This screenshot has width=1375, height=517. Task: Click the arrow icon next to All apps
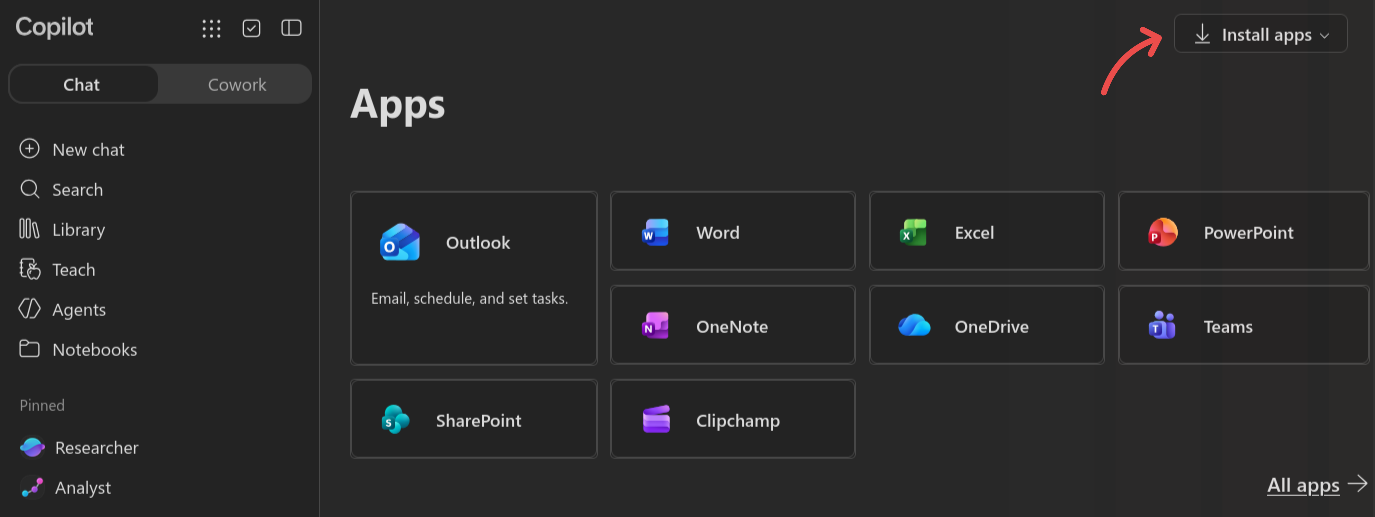point(1357,484)
